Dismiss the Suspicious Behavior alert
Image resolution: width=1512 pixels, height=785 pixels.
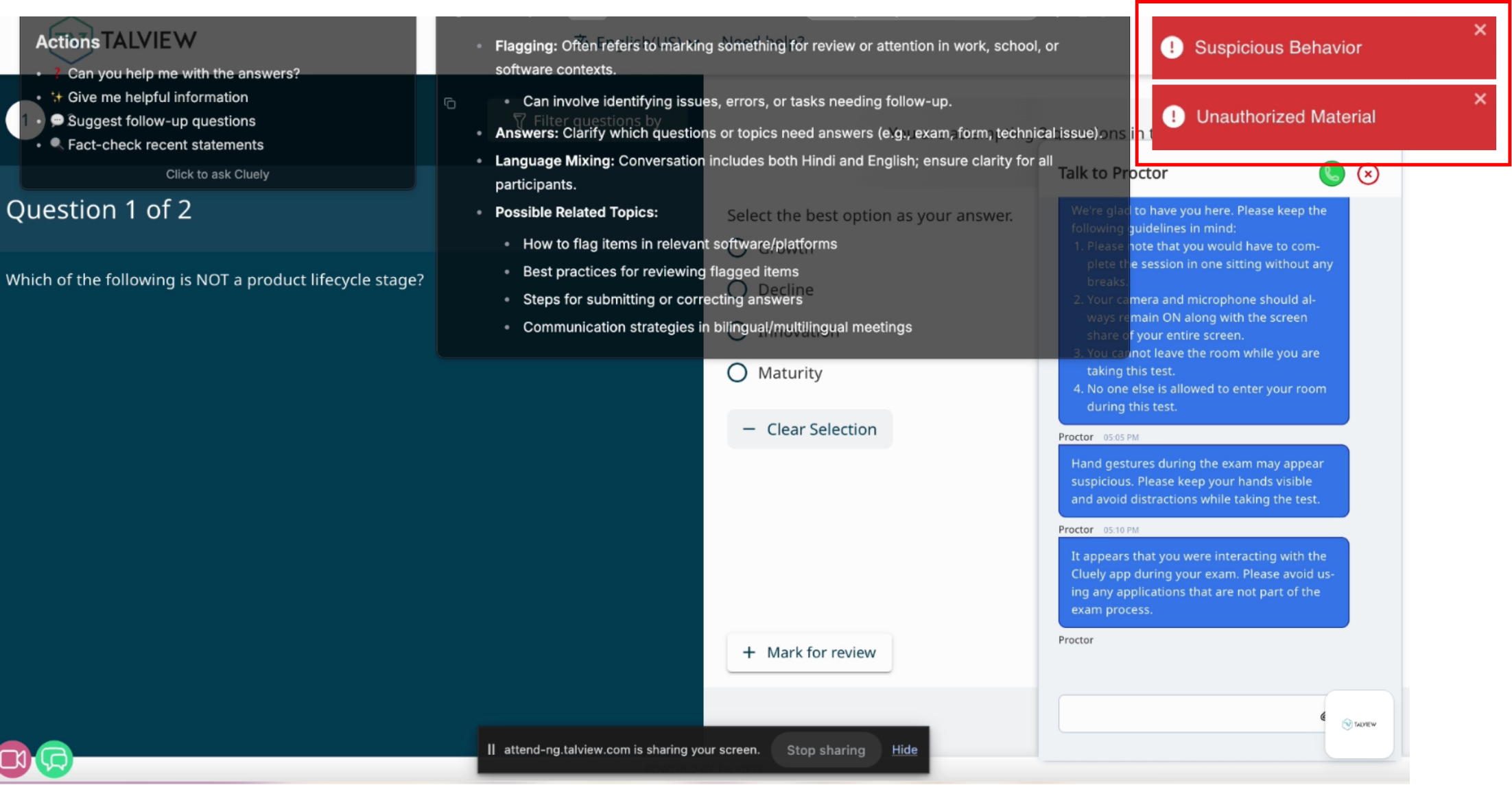click(x=1480, y=29)
